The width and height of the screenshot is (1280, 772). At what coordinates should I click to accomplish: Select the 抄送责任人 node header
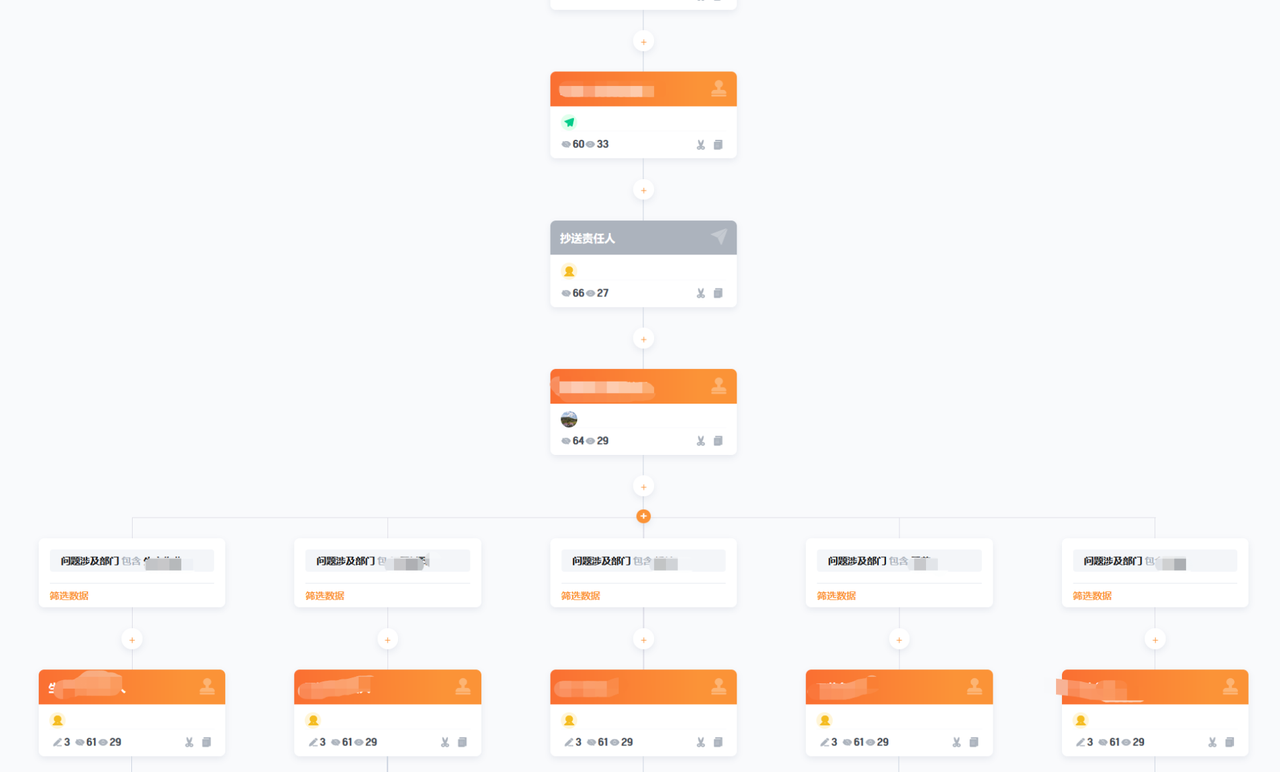(x=643, y=238)
